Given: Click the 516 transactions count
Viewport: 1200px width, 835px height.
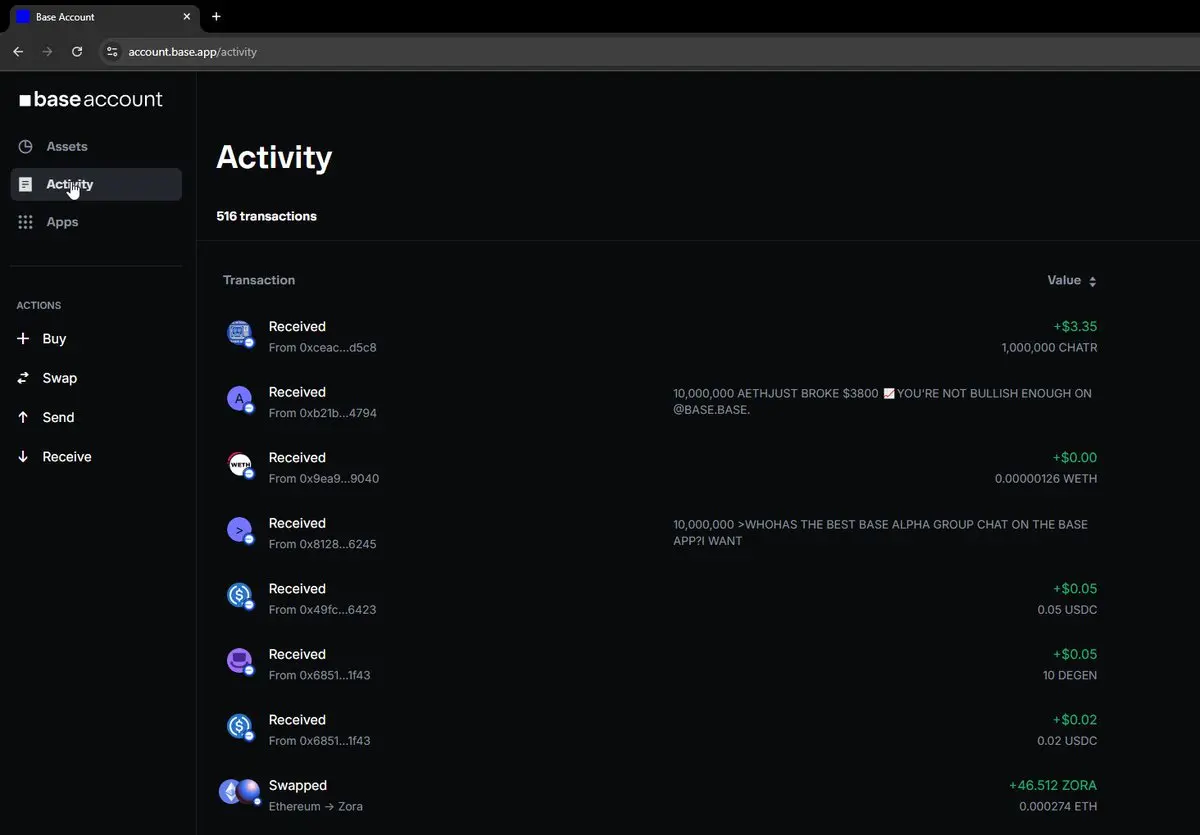Looking at the screenshot, I should click(266, 216).
